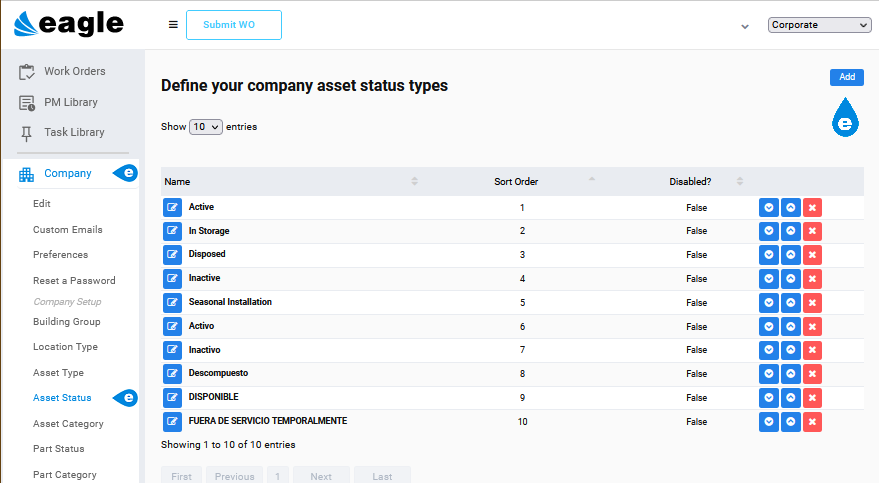Click the edit icon for Active status

tap(172, 207)
